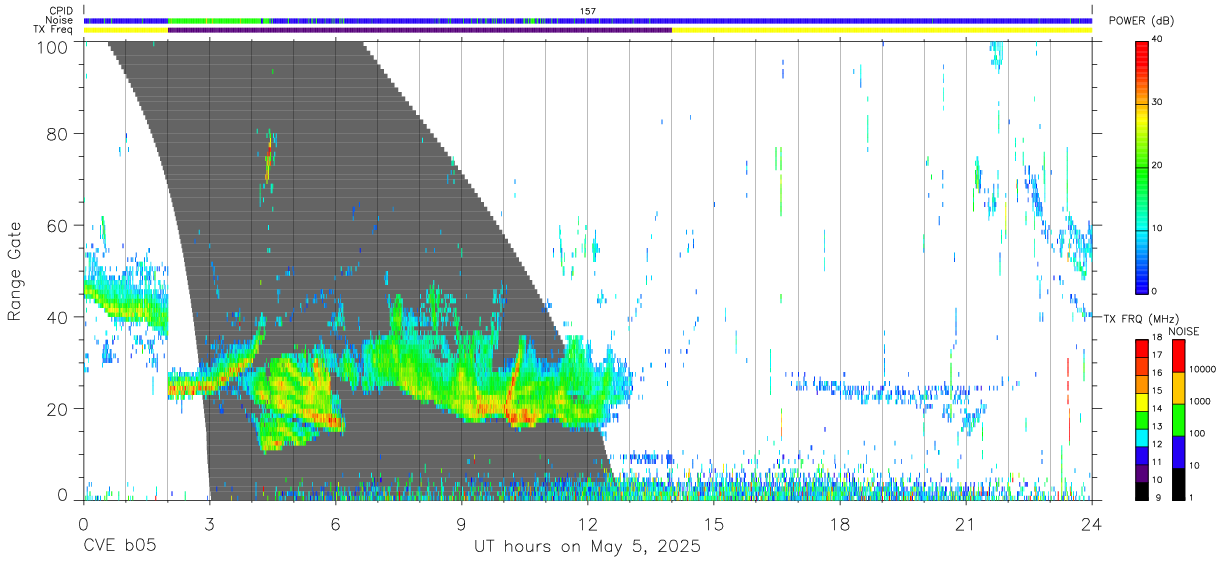1228x567 pixels.
Task: Click the 40 tick on POWER scale
Action: tap(1158, 39)
